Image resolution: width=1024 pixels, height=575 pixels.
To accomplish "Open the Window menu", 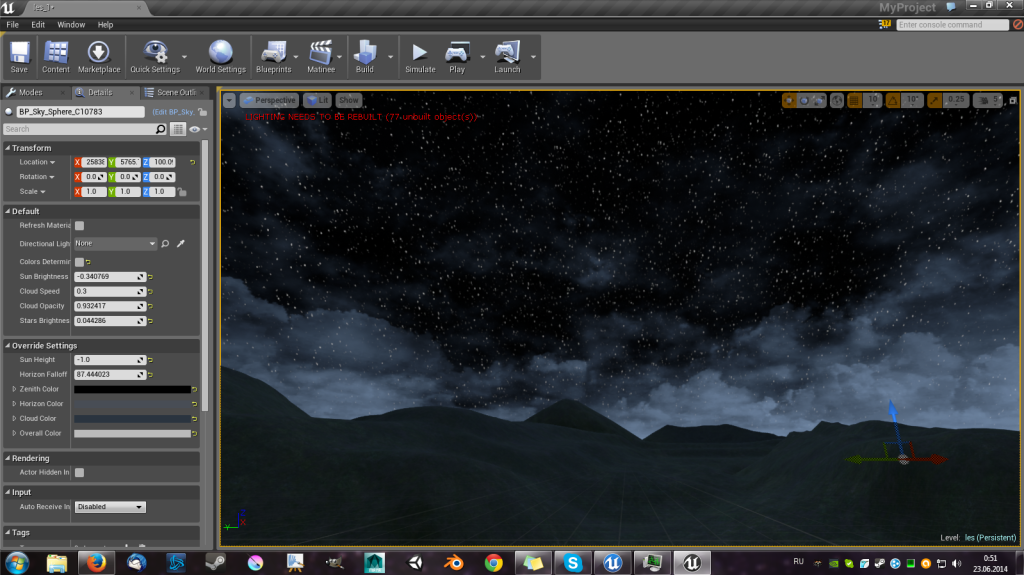I will [x=71, y=24].
